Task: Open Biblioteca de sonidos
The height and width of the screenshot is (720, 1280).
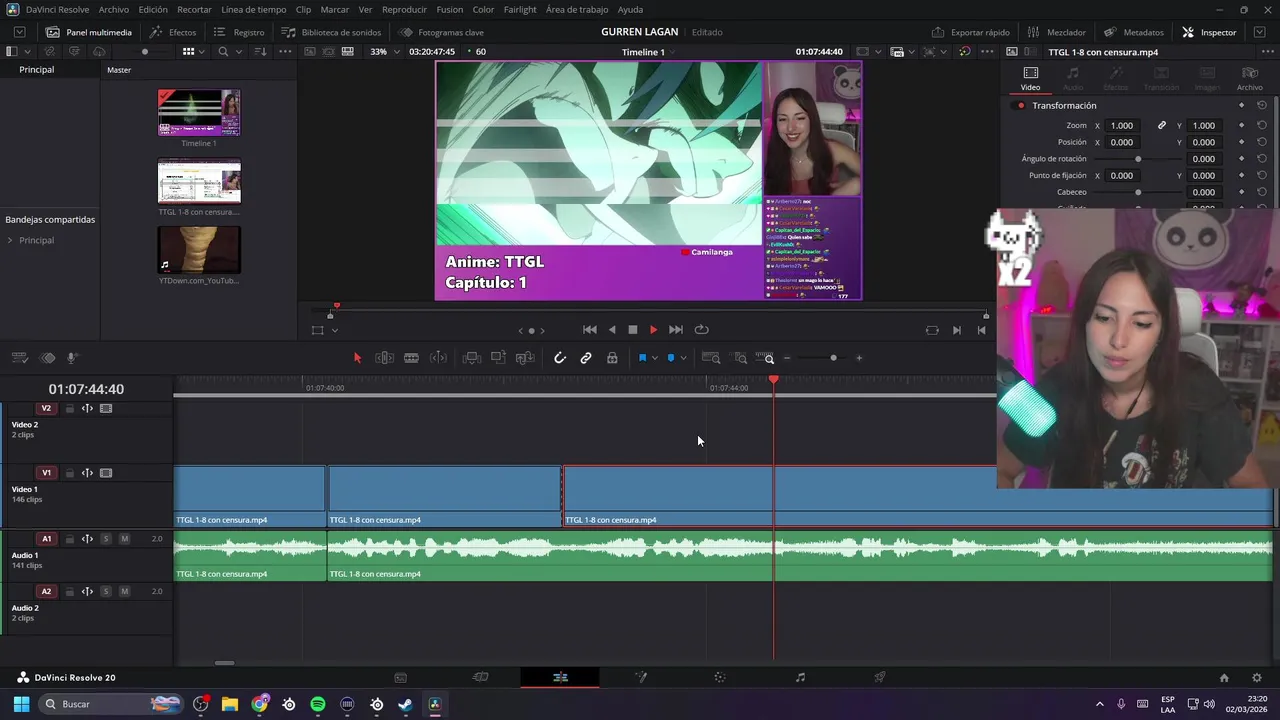Action: [x=331, y=32]
